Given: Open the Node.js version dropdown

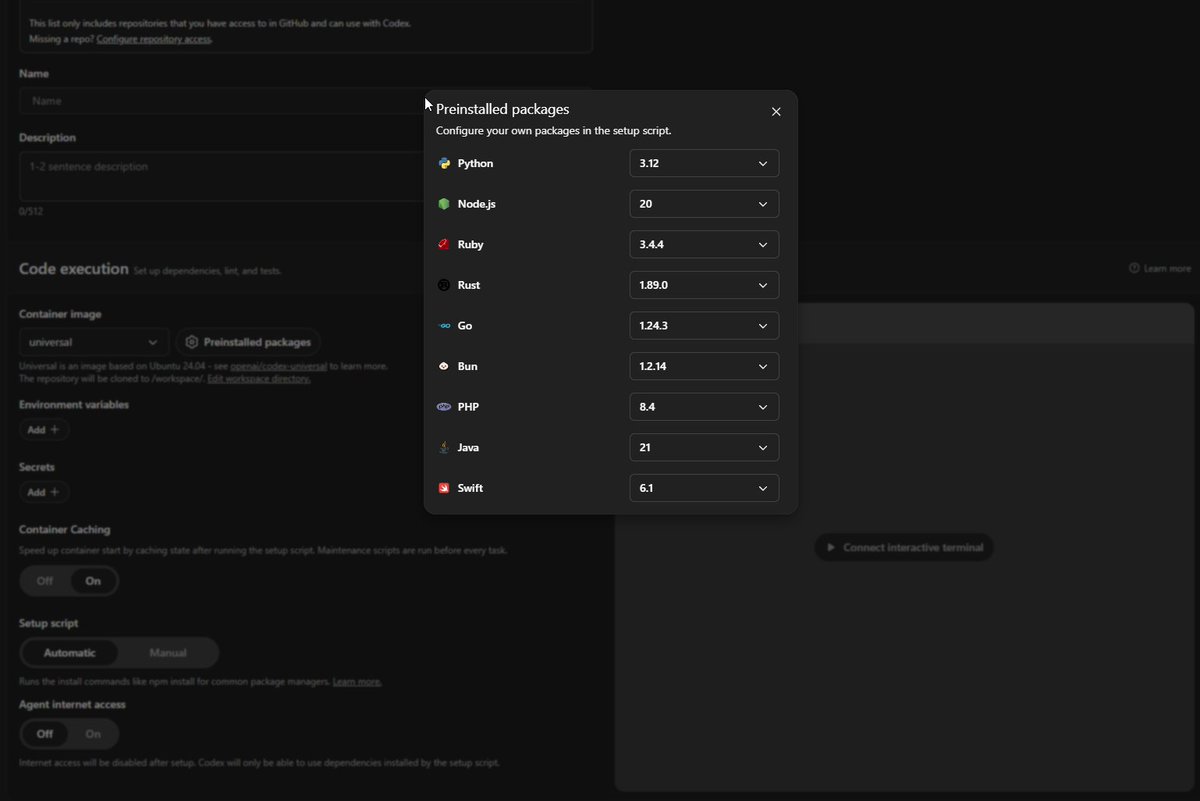Looking at the screenshot, I should [x=704, y=204].
